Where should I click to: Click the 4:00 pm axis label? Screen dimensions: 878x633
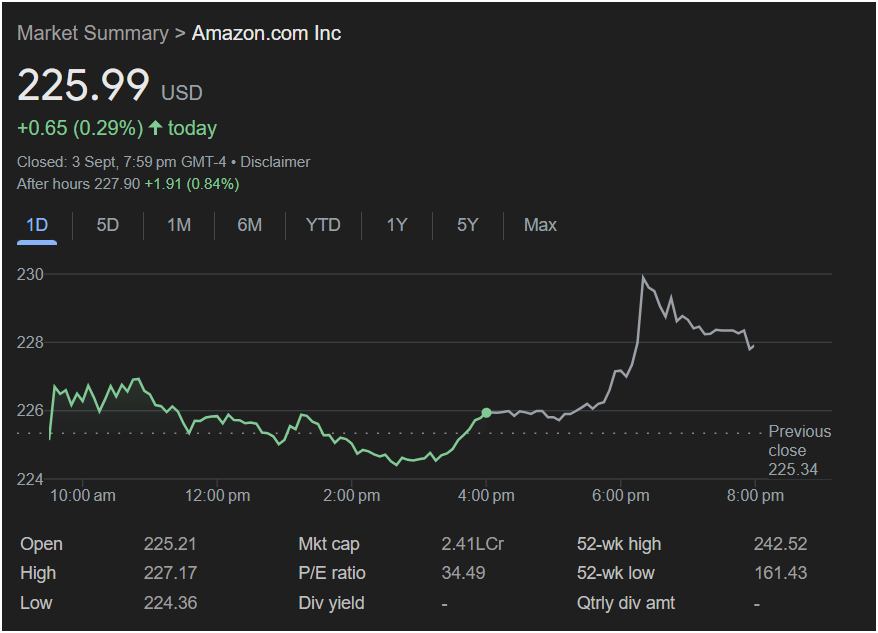[x=486, y=496]
